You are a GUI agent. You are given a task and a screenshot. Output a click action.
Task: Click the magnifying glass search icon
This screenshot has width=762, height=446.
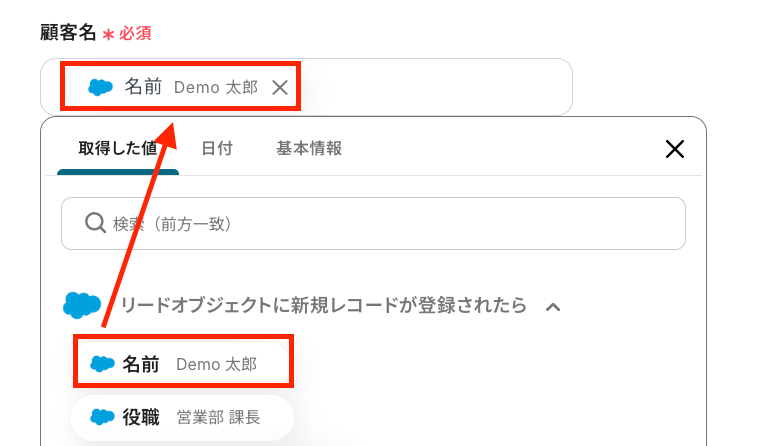click(95, 223)
